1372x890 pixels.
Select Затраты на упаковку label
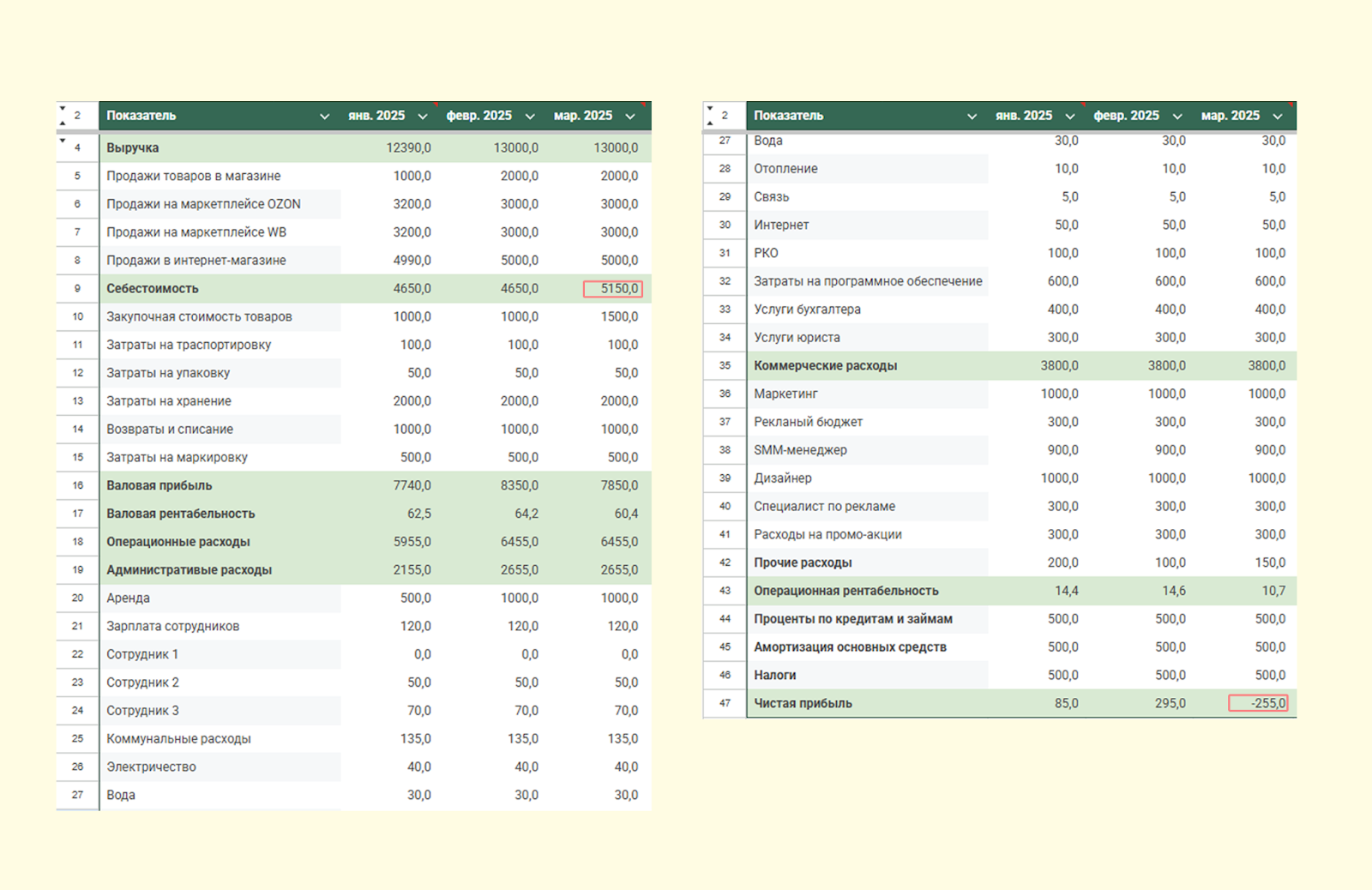(x=168, y=373)
